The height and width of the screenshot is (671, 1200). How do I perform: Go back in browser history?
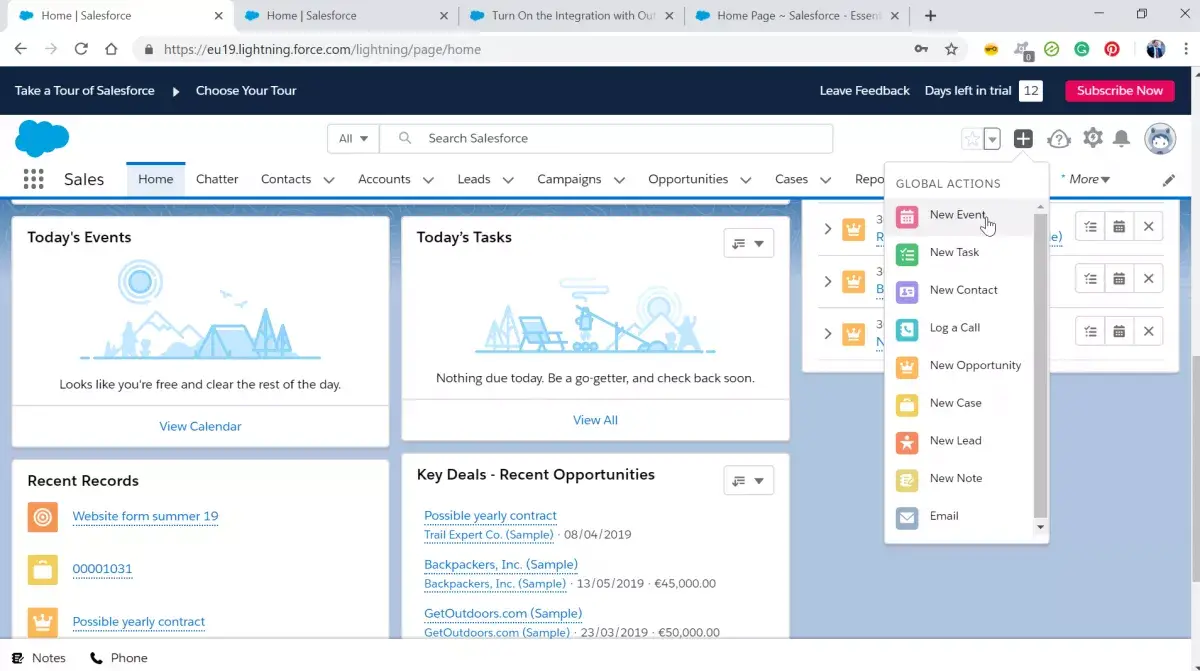click(21, 49)
